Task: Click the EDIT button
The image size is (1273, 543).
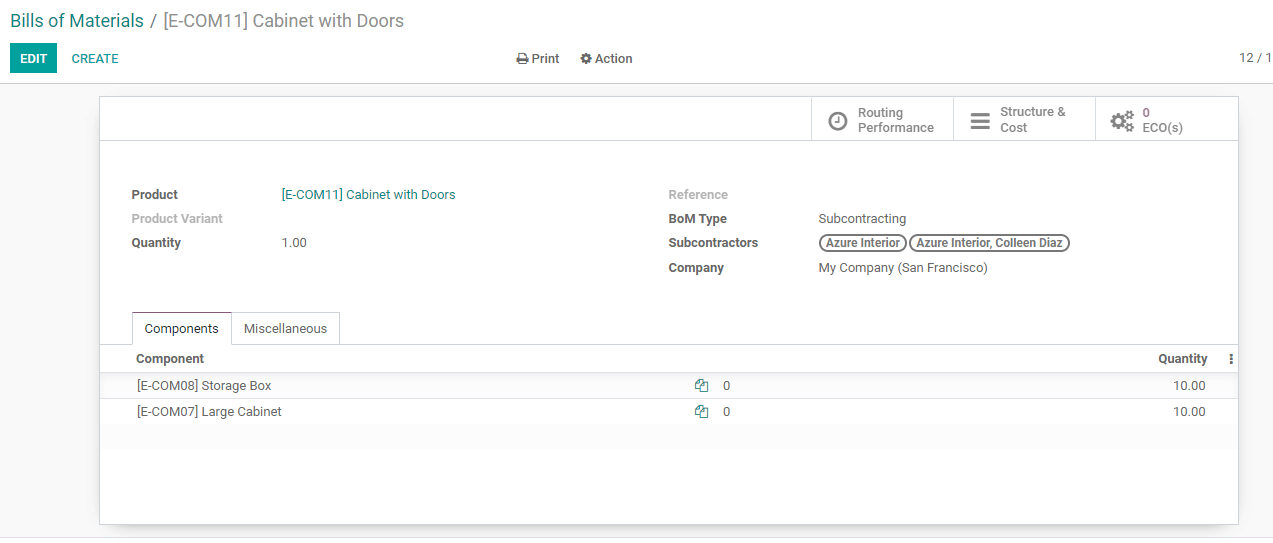Action: click(x=33, y=59)
